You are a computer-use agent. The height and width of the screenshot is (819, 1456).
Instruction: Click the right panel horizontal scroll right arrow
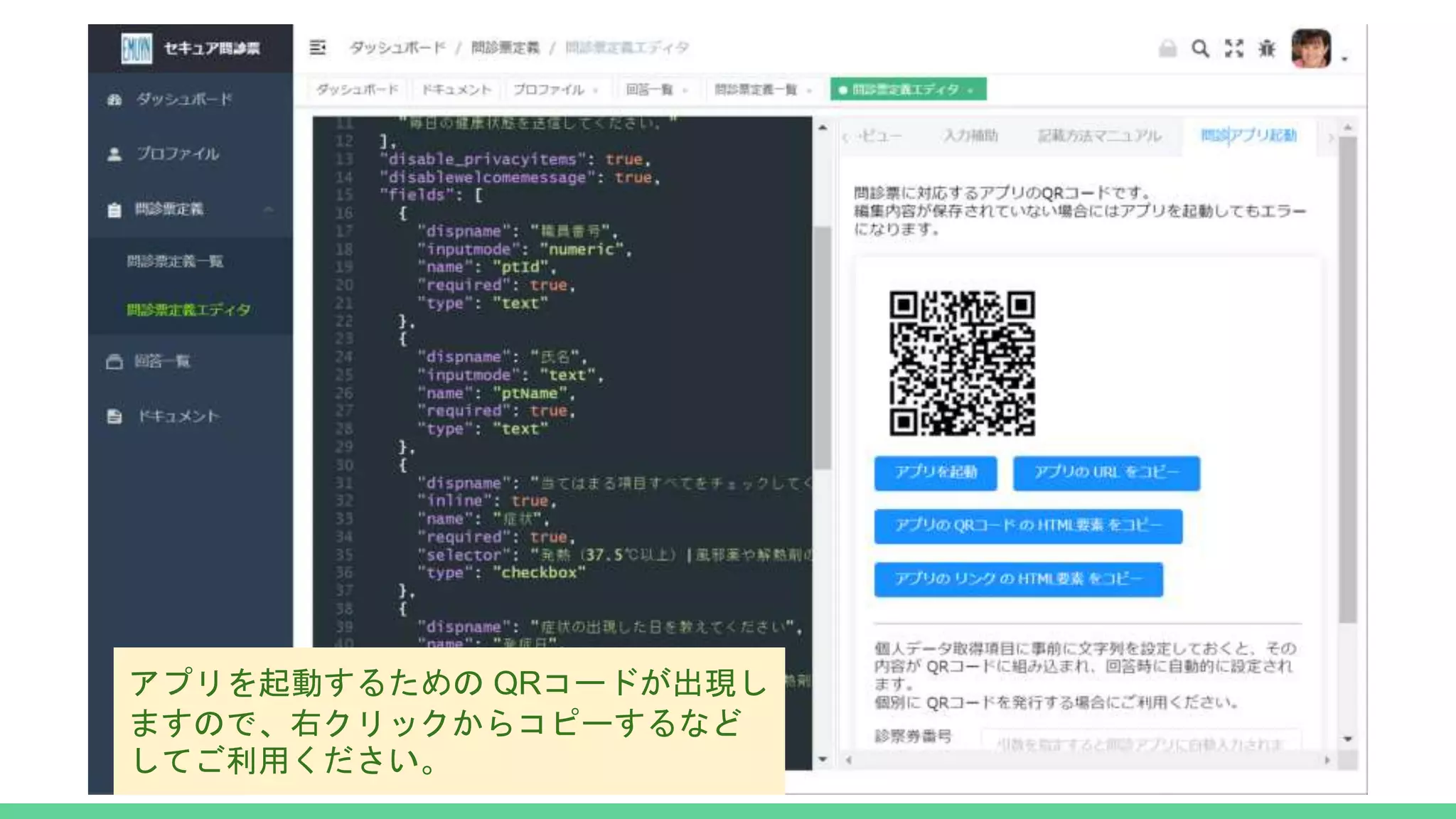point(1327,760)
